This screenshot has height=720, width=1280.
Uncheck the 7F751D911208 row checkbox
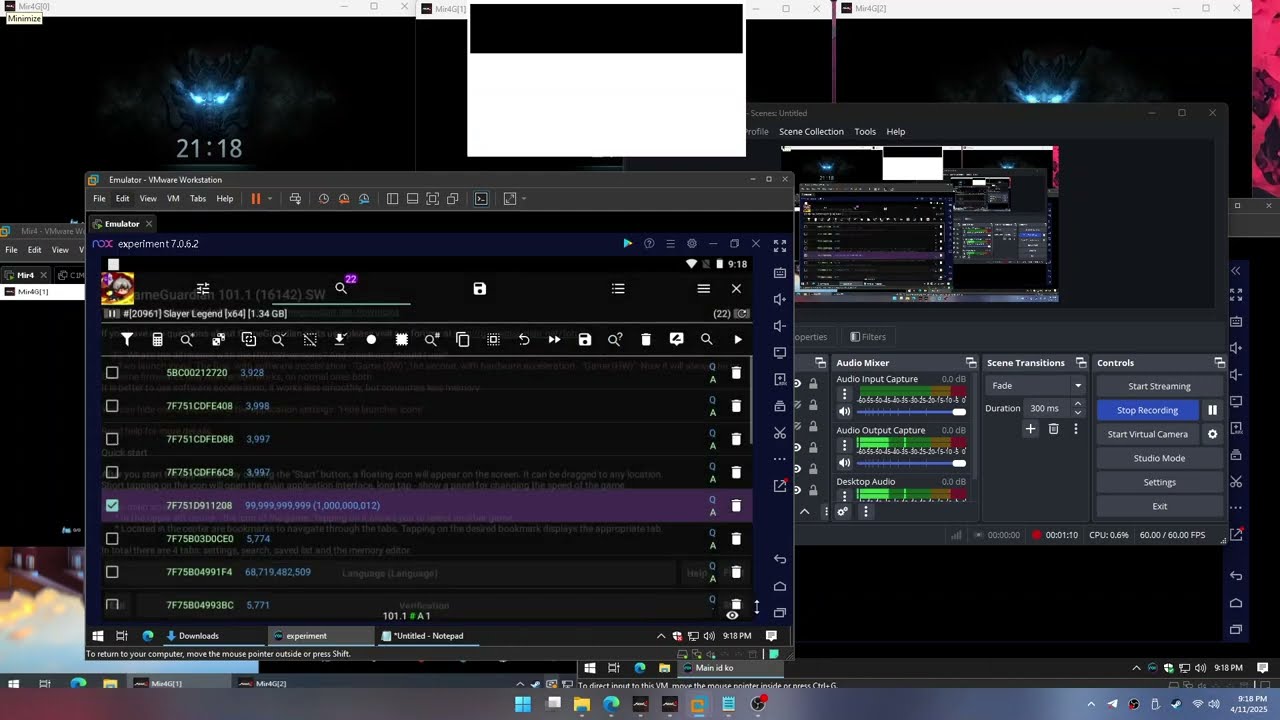click(x=112, y=505)
